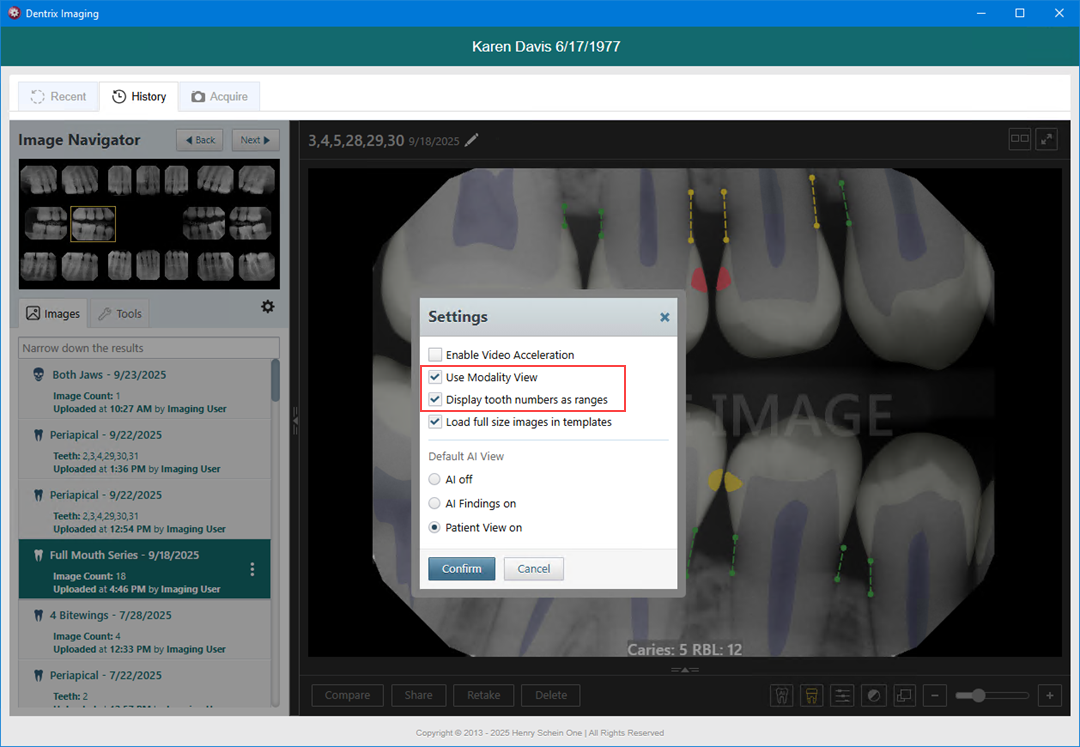Click the zoom slider handle
1080x747 pixels.
pos(978,695)
